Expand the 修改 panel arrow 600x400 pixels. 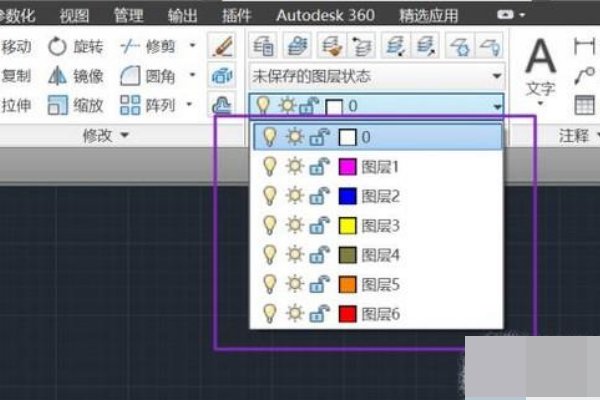125,134
